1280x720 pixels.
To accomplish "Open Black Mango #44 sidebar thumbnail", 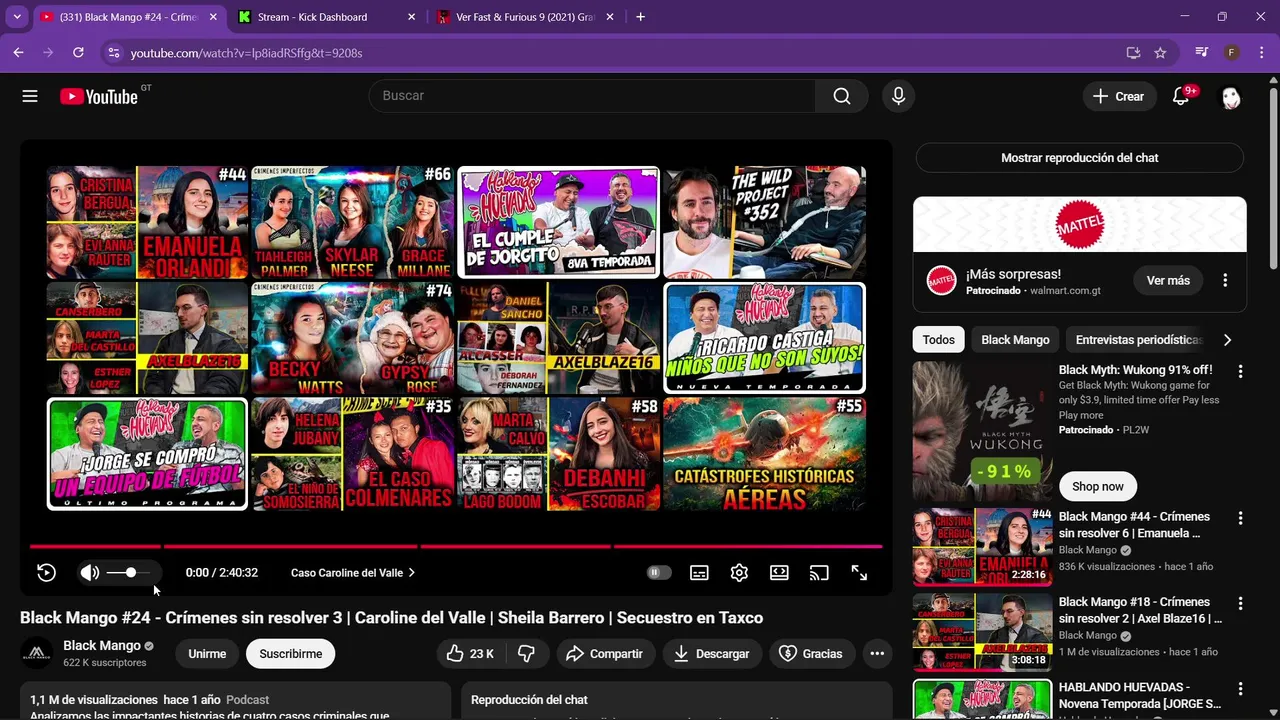I will pyautogui.click(x=982, y=547).
